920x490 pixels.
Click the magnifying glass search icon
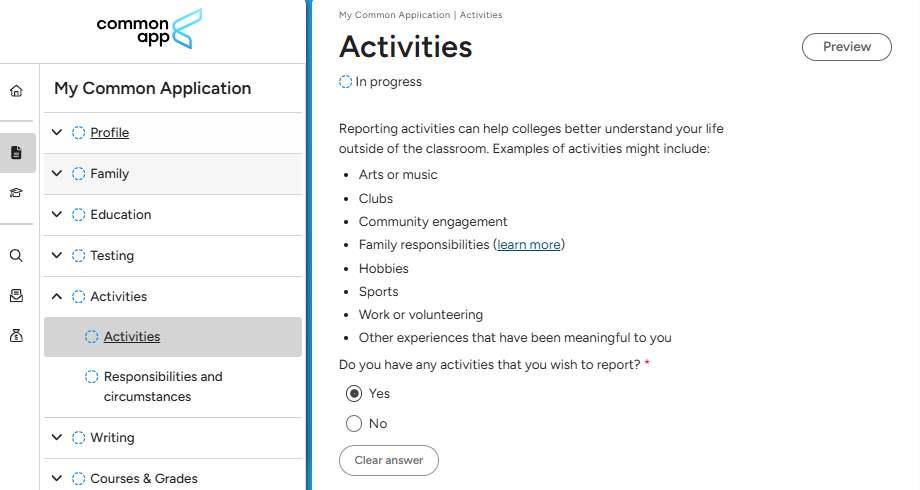click(x=16, y=255)
